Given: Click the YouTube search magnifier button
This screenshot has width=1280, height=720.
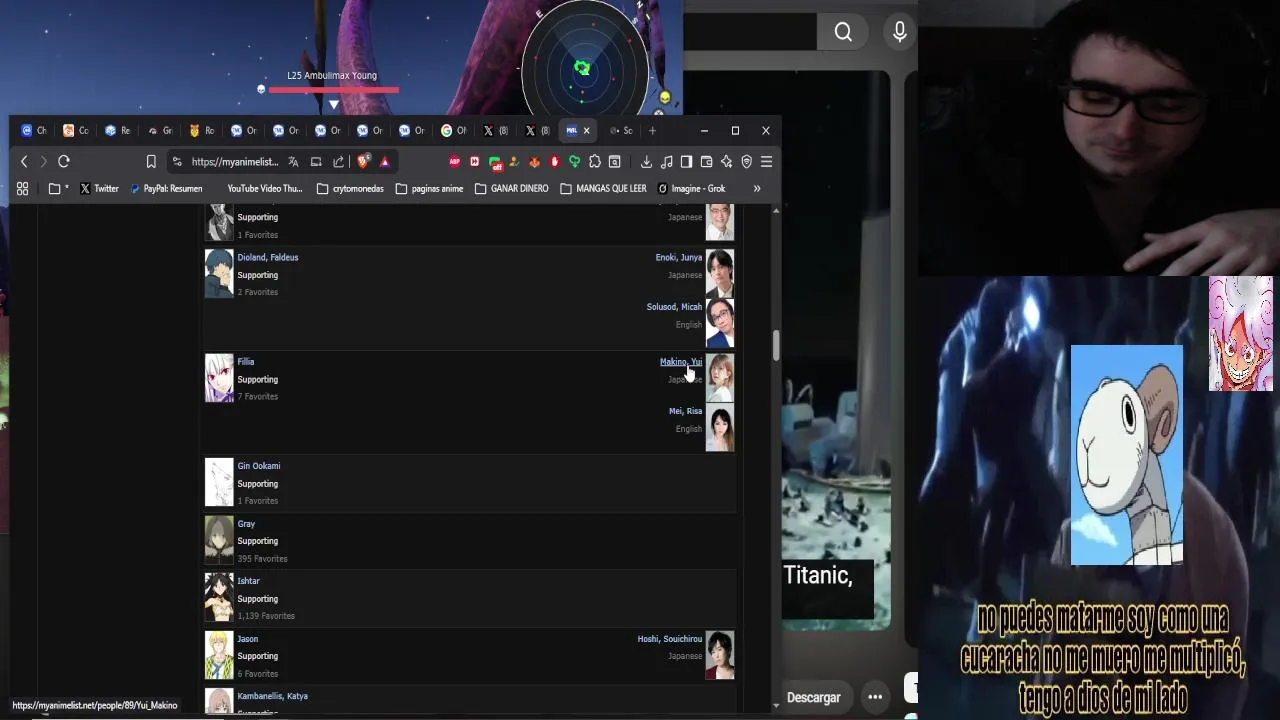Looking at the screenshot, I should pyautogui.click(x=844, y=32).
